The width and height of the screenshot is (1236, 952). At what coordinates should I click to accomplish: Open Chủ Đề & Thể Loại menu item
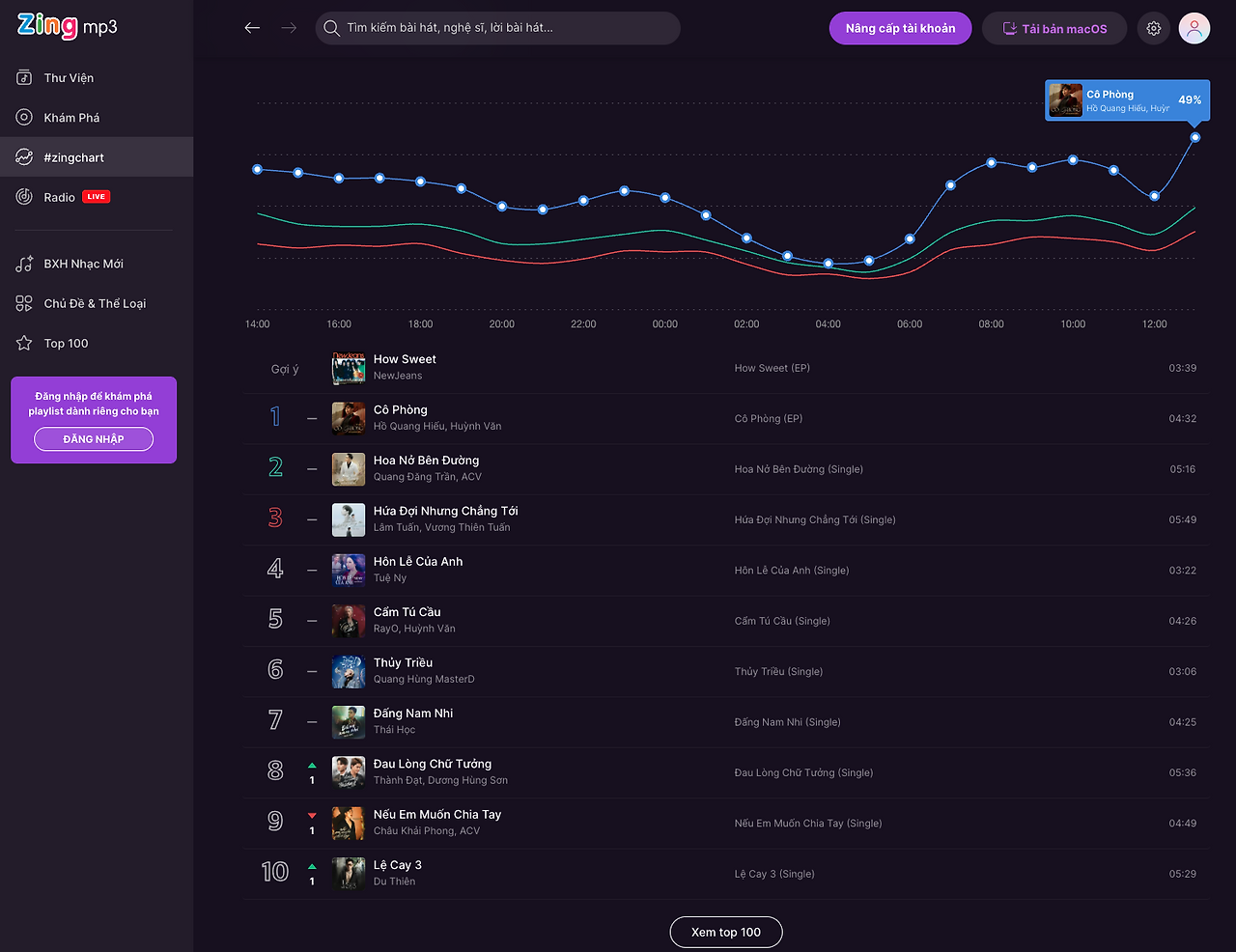pyautogui.click(x=97, y=303)
